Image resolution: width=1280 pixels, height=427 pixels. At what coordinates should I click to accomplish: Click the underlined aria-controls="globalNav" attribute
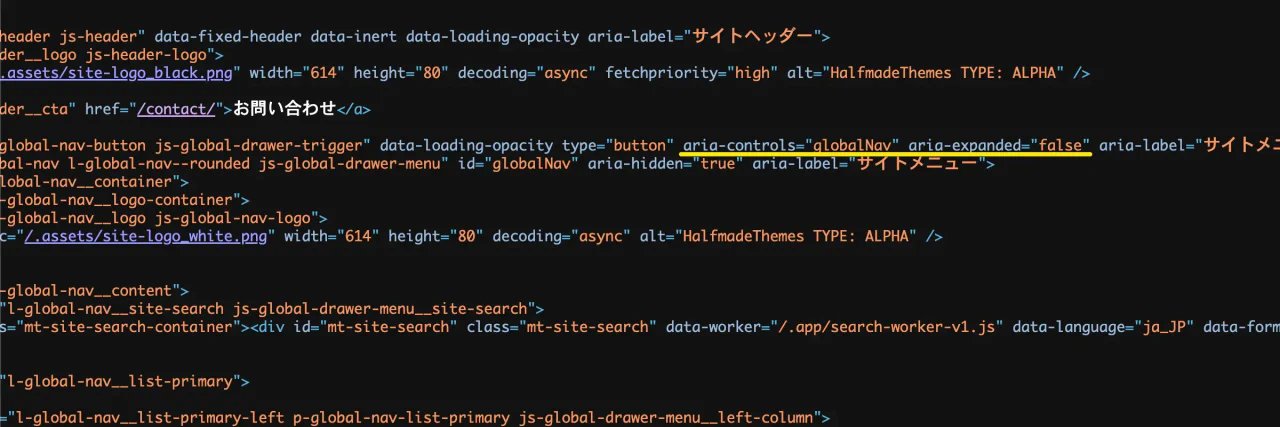pos(791,145)
